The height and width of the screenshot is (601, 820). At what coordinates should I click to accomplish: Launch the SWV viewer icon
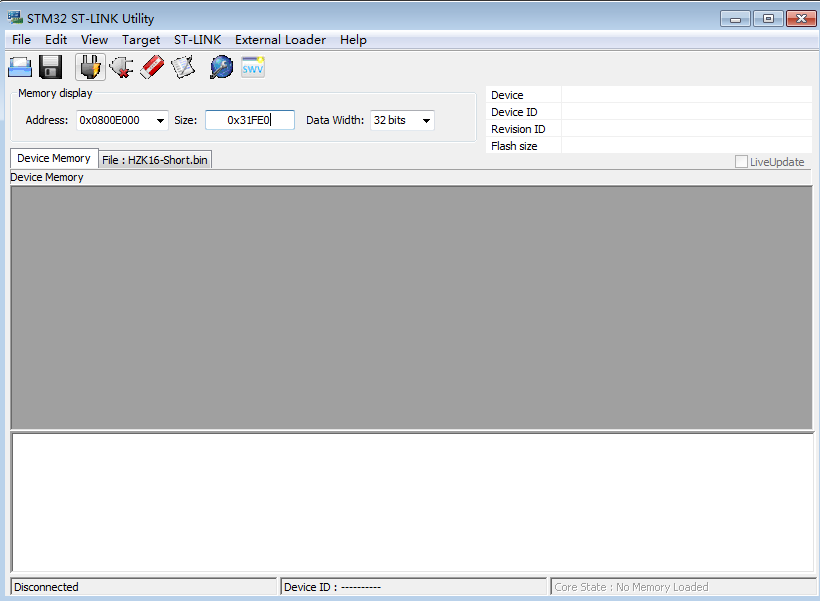[253, 67]
